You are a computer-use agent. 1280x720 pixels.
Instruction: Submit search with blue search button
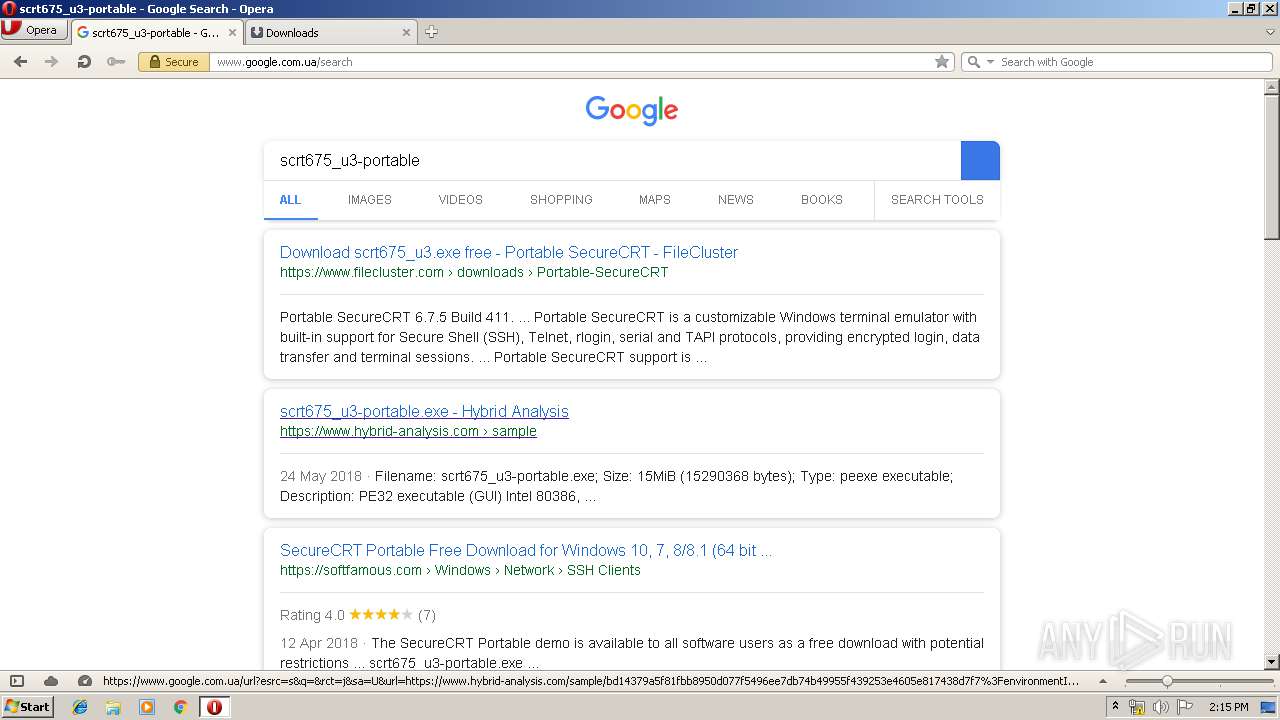(x=980, y=160)
